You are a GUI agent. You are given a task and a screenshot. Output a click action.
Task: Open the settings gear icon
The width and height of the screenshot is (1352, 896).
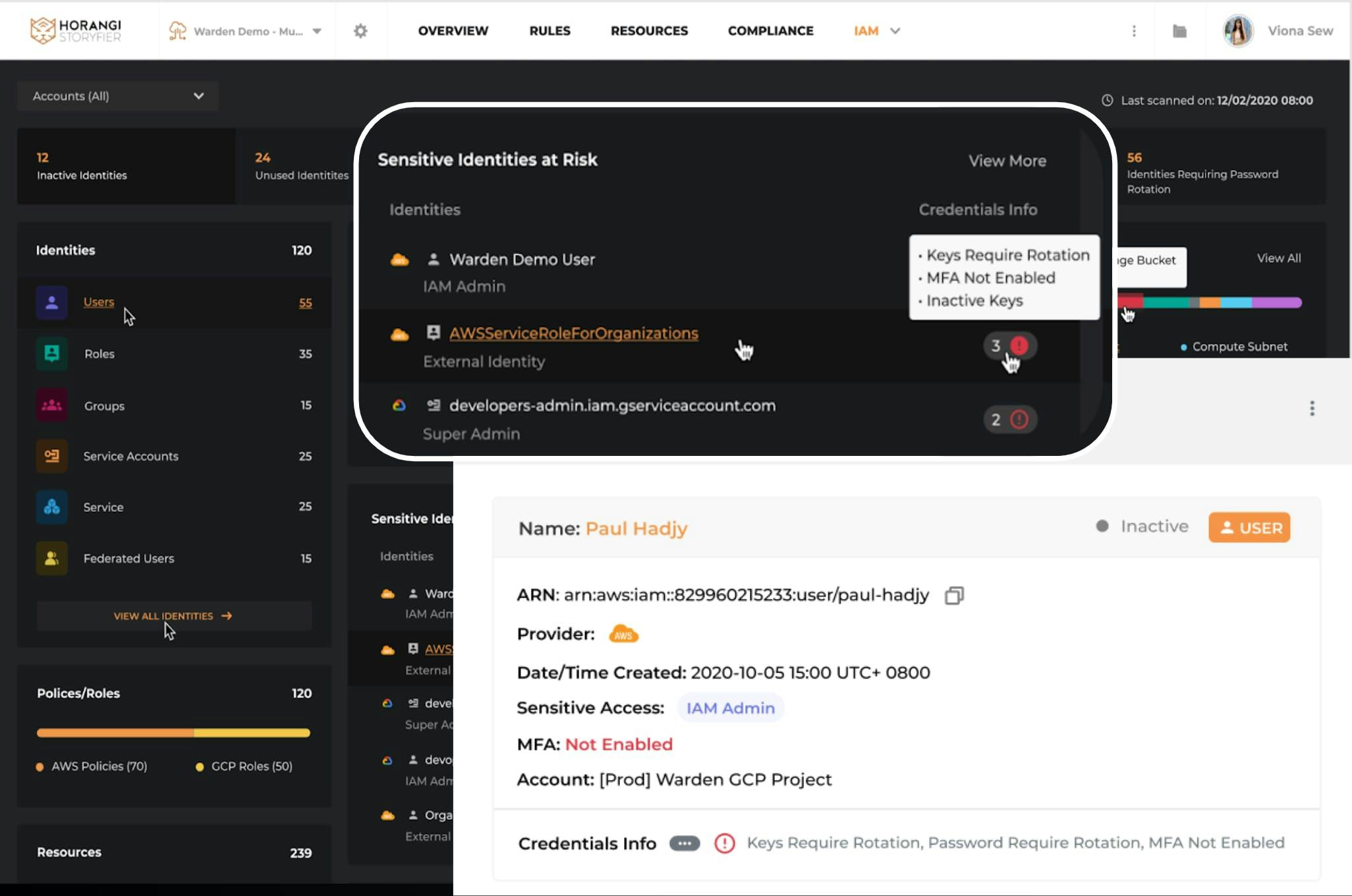pyautogui.click(x=360, y=31)
